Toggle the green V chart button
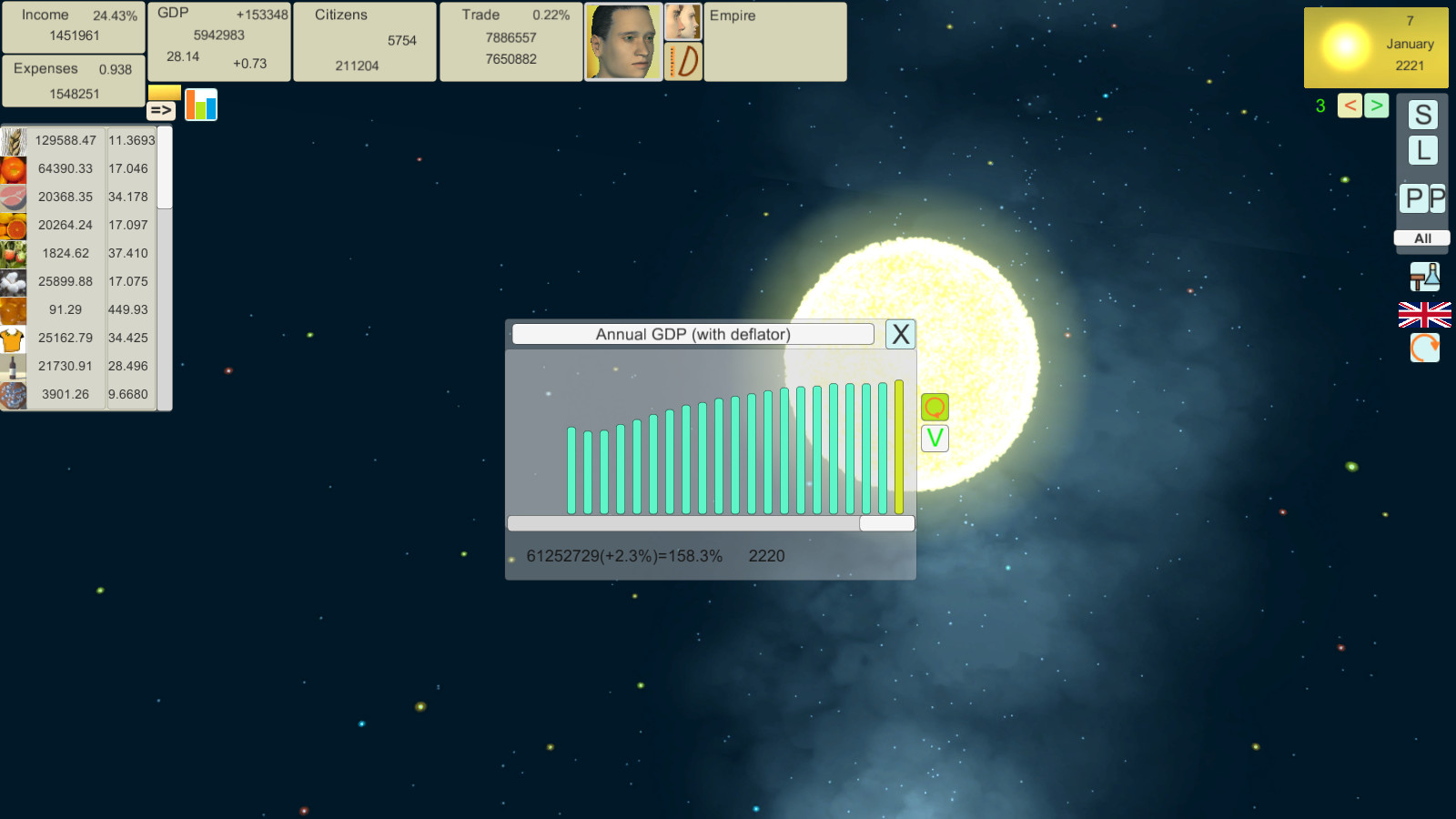Viewport: 1456px width, 819px height. click(x=935, y=439)
